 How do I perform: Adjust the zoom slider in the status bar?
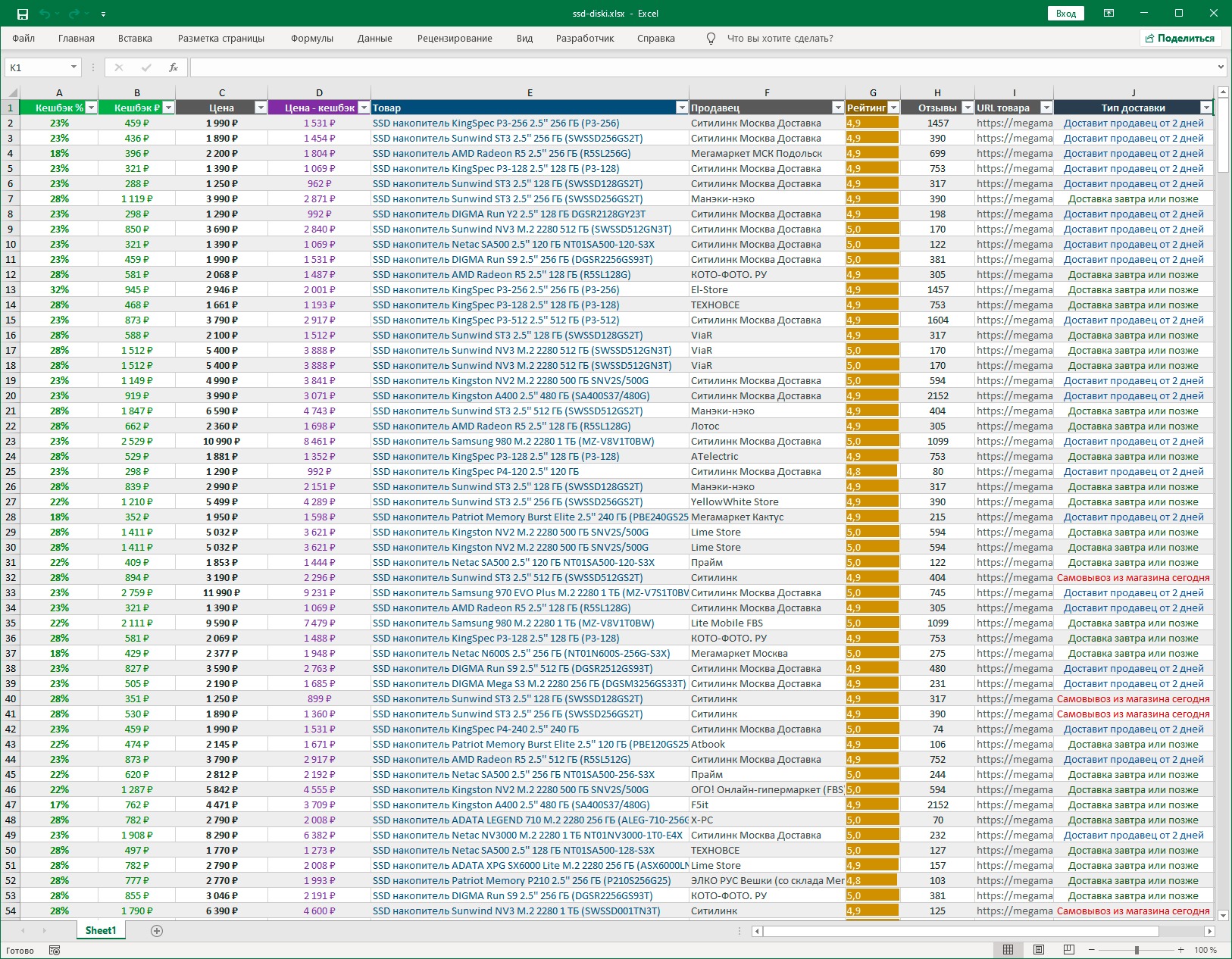pos(1137,950)
